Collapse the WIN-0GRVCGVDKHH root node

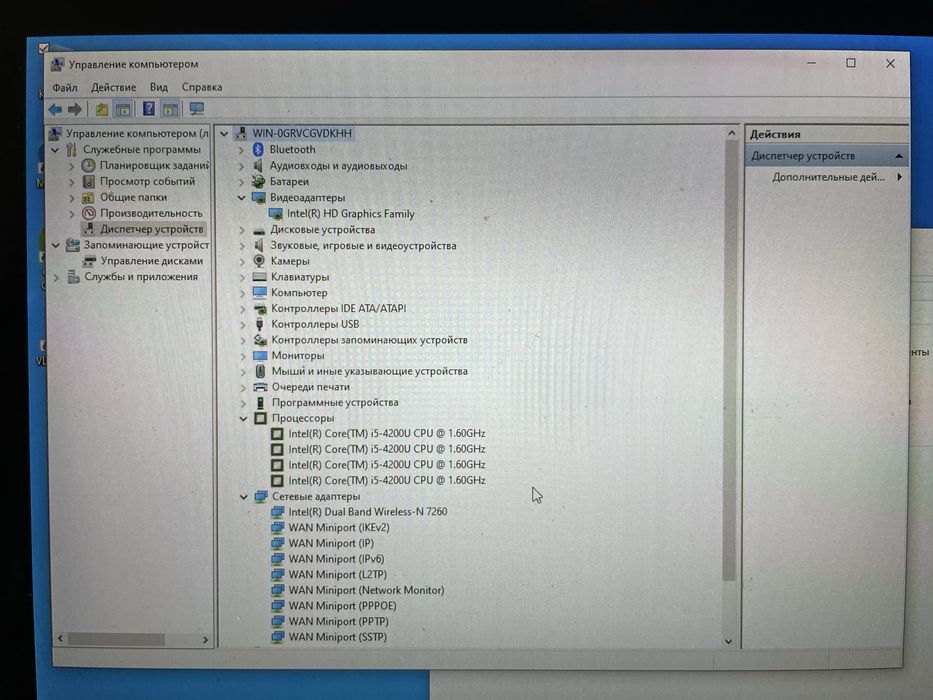click(x=224, y=134)
